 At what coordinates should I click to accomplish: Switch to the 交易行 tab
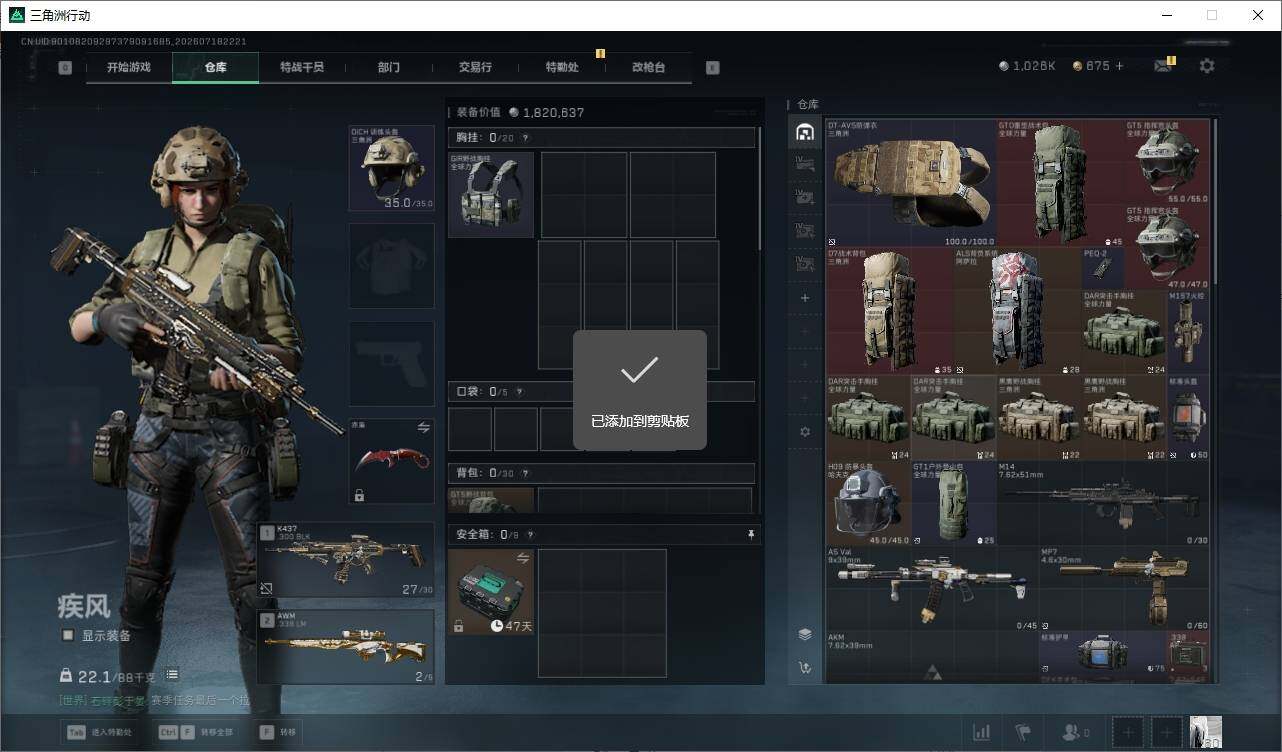click(x=475, y=67)
